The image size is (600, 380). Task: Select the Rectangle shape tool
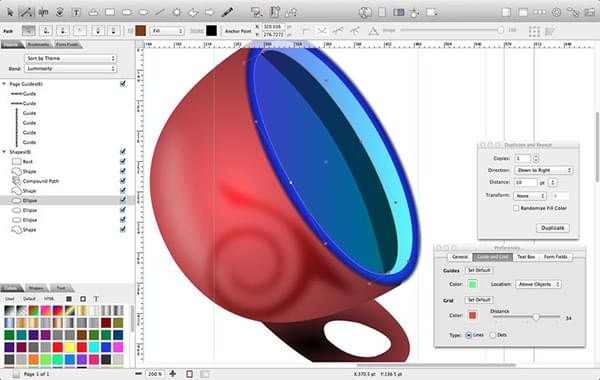[x=110, y=12]
